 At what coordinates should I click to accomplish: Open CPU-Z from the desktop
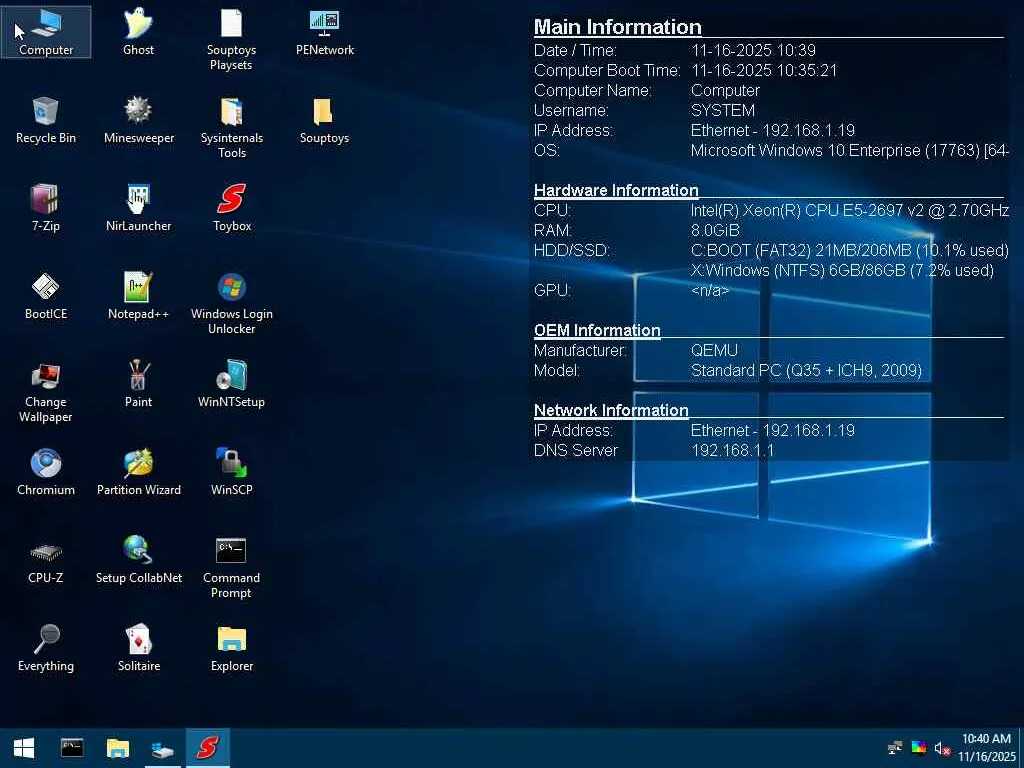pyautogui.click(x=46, y=561)
